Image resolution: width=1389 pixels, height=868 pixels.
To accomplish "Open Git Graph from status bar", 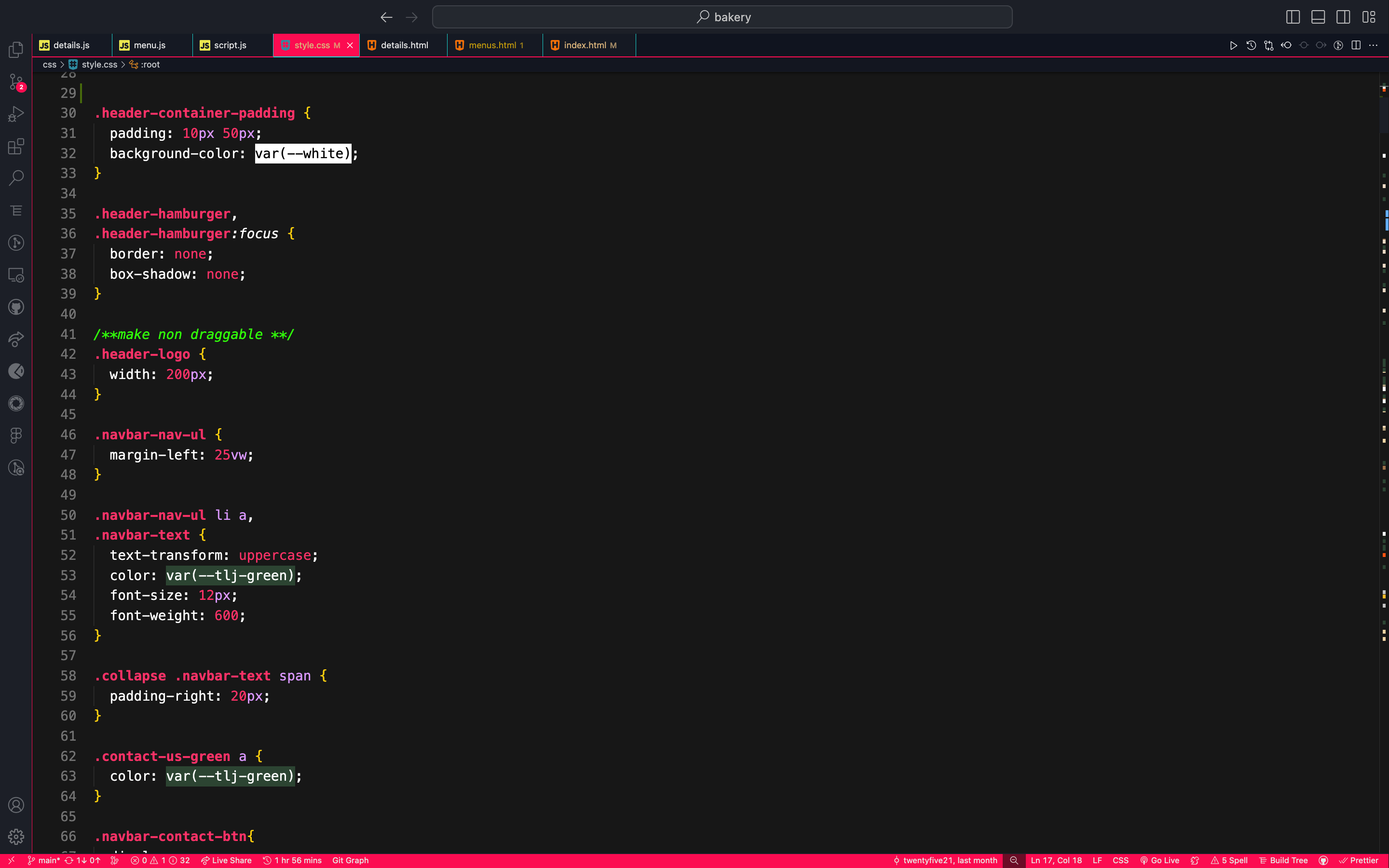I will (350, 861).
